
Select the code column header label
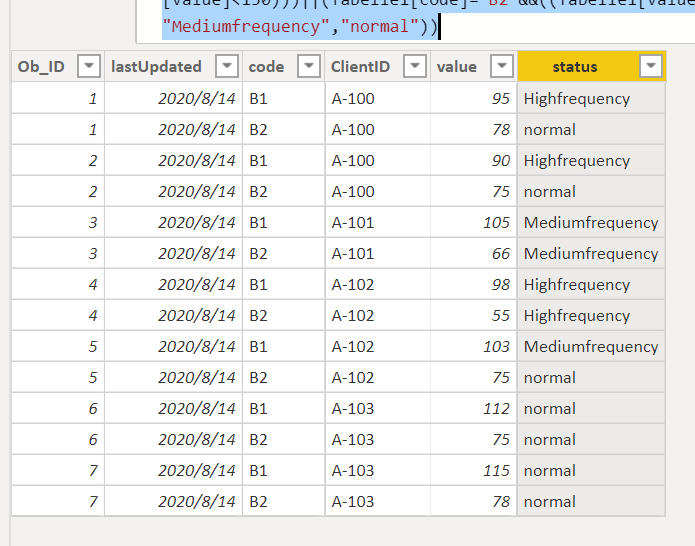pos(266,67)
